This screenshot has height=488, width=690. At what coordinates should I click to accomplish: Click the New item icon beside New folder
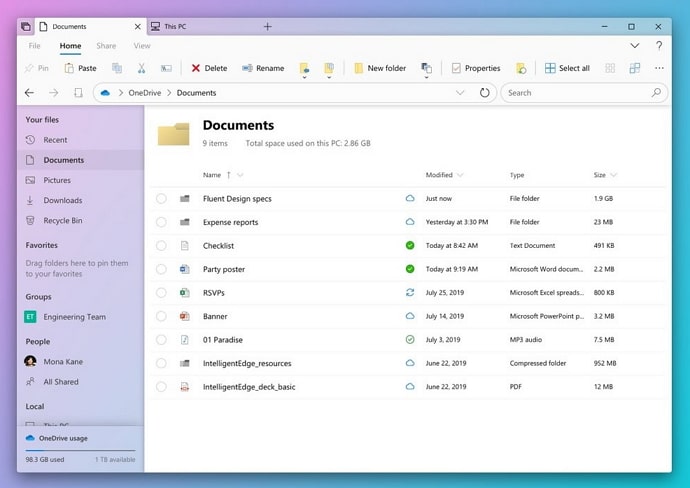click(x=426, y=68)
